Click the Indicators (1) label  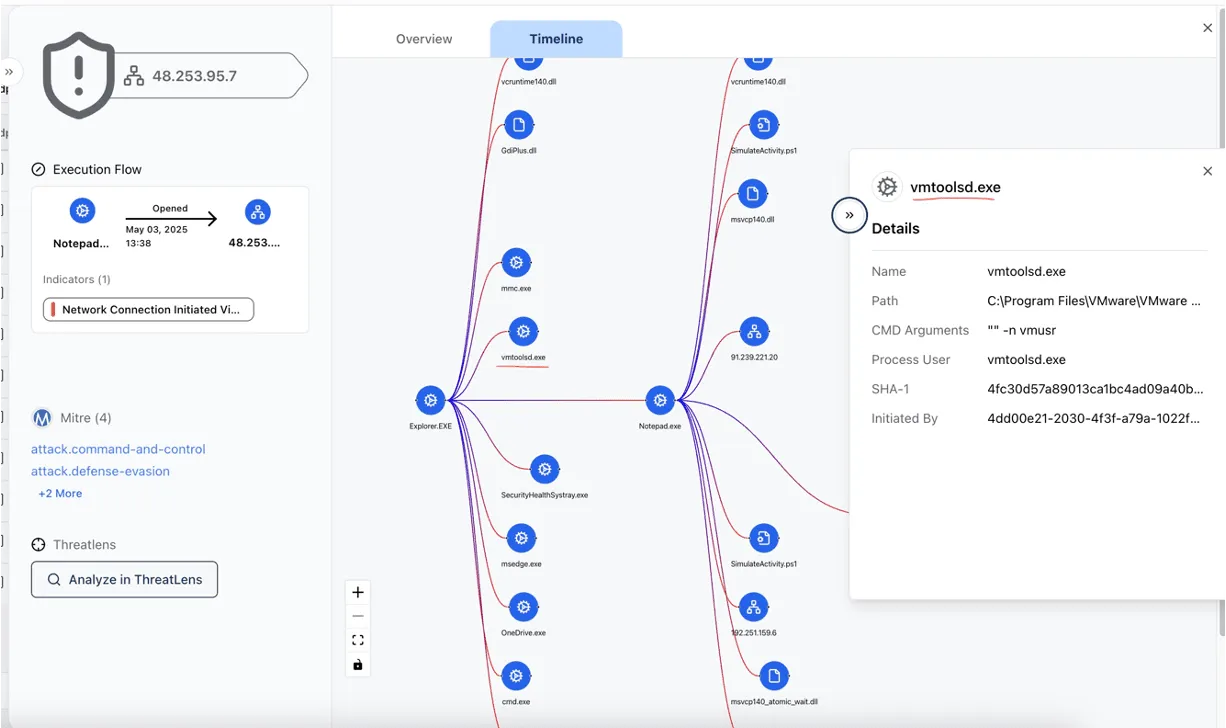point(77,280)
